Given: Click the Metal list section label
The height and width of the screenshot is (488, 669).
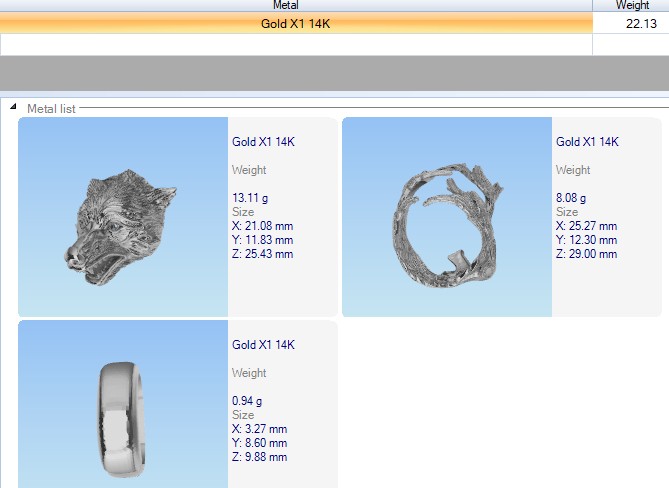Looking at the screenshot, I should click(x=51, y=108).
